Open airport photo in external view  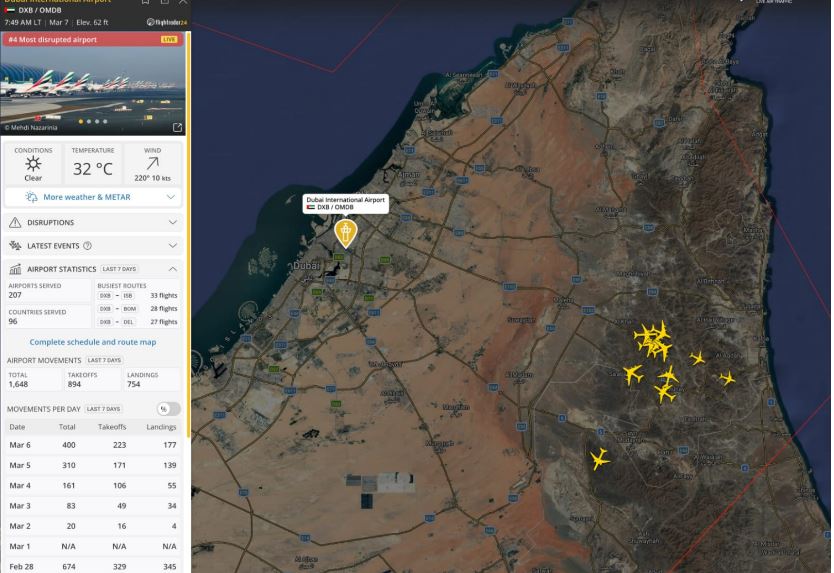pos(177,127)
